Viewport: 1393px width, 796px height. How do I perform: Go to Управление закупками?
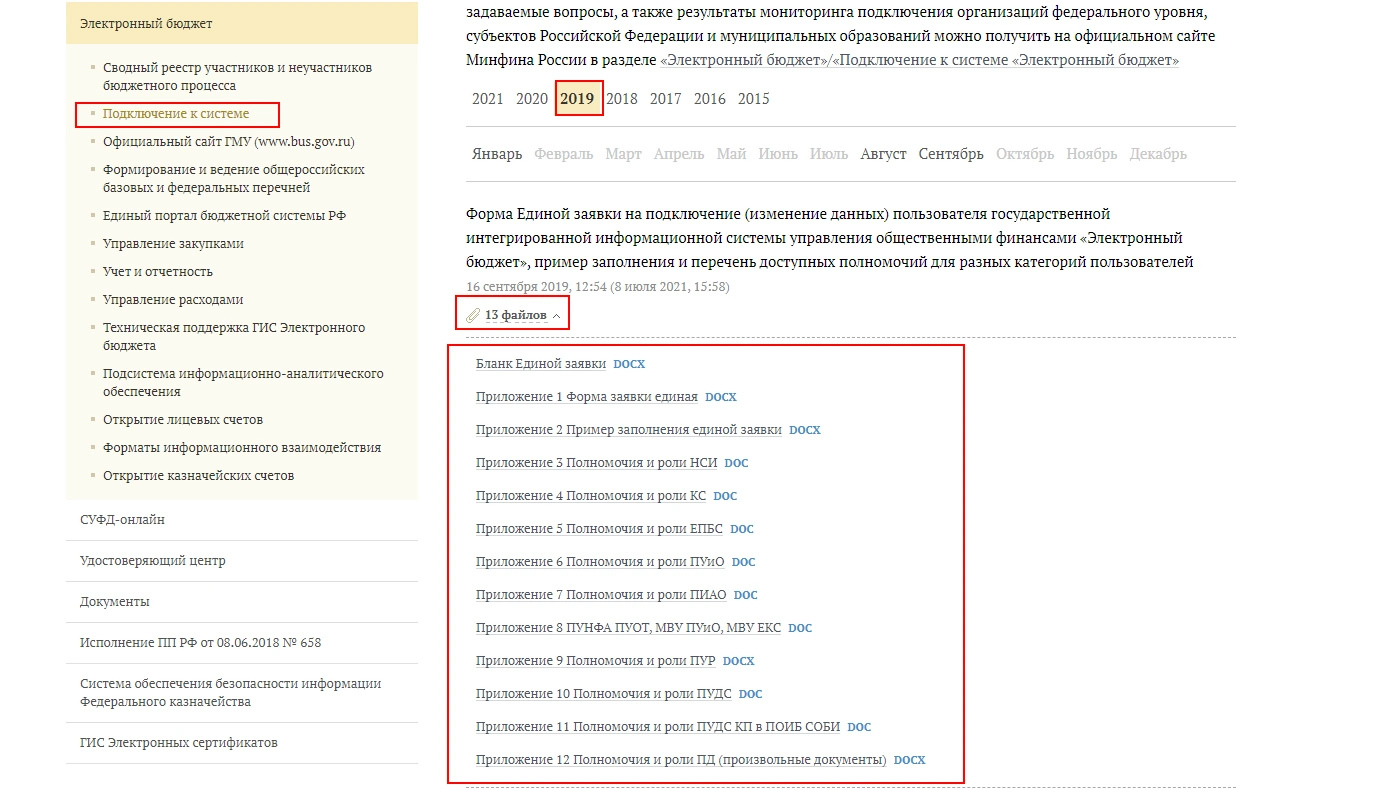pyautogui.click(x=173, y=244)
